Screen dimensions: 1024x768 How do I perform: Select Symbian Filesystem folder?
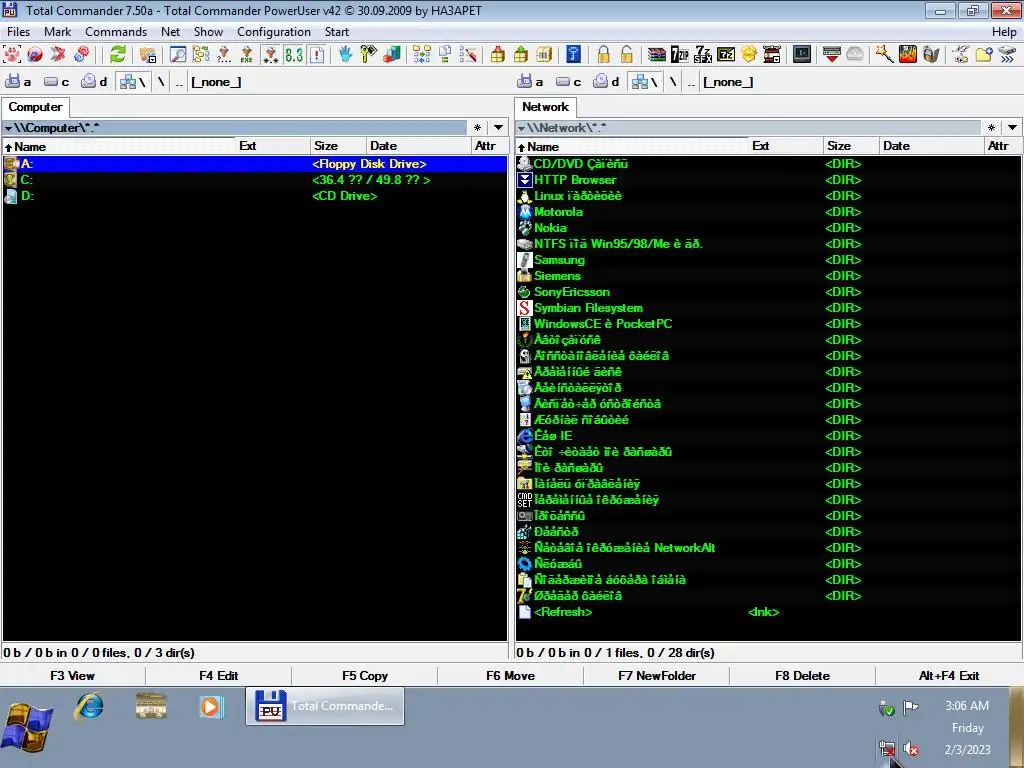(x=769, y=308)
